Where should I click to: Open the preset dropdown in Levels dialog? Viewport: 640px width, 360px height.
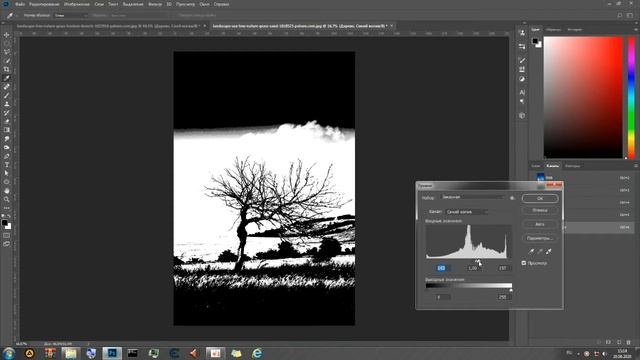pyautogui.click(x=474, y=197)
